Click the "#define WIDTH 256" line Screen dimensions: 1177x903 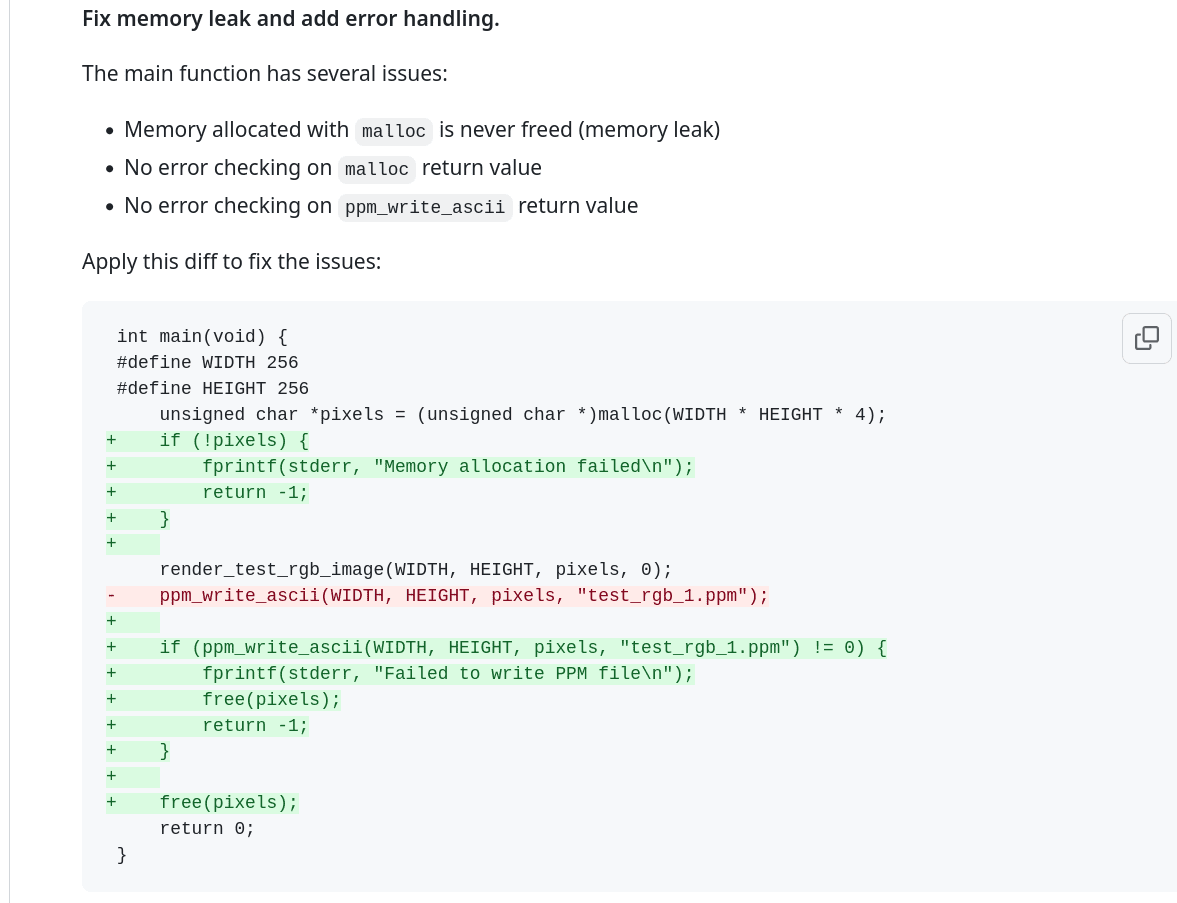207,363
